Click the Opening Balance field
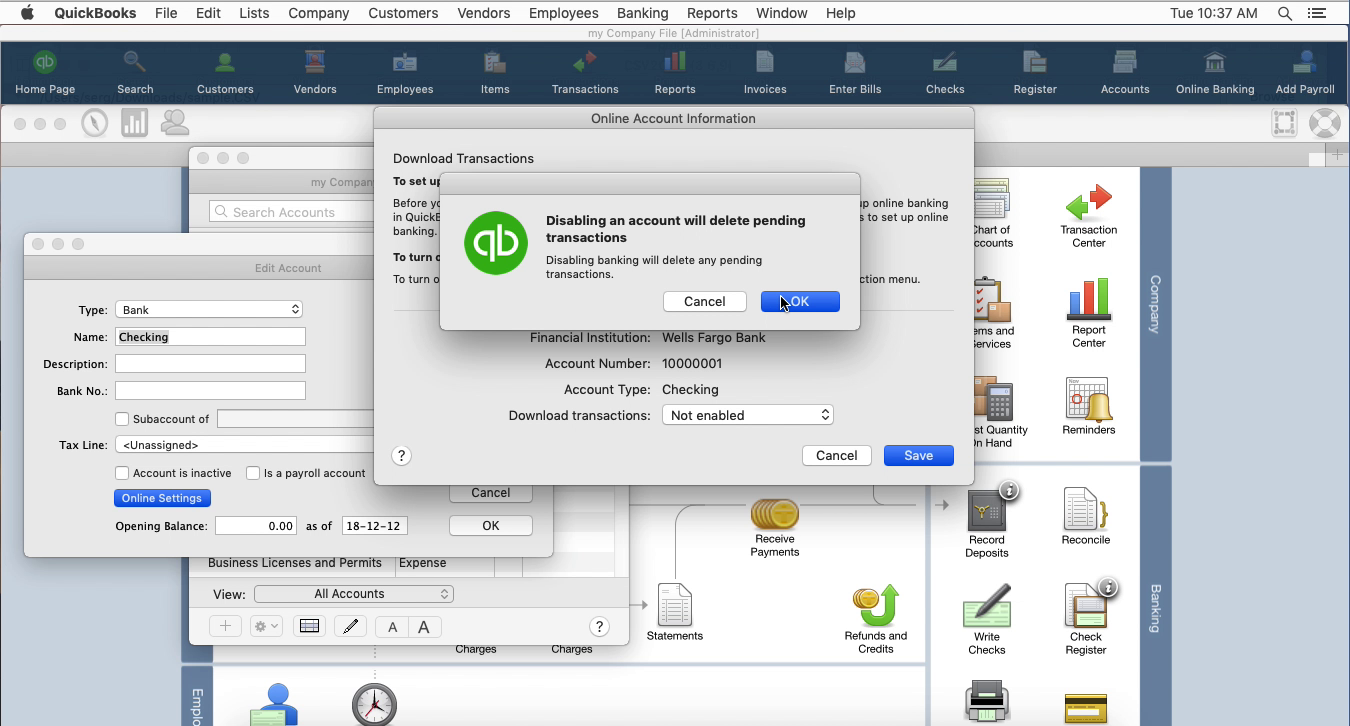The width and height of the screenshot is (1350, 726). (256, 526)
